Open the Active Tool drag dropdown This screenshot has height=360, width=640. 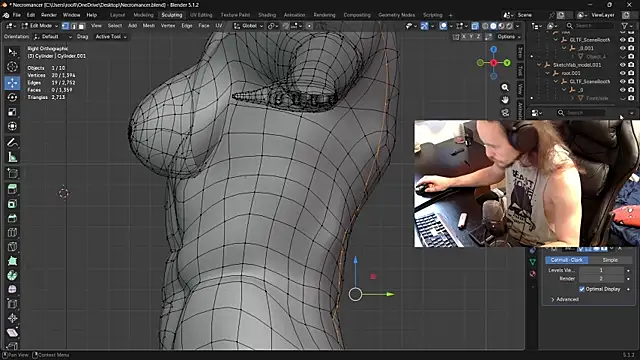point(111,37)
